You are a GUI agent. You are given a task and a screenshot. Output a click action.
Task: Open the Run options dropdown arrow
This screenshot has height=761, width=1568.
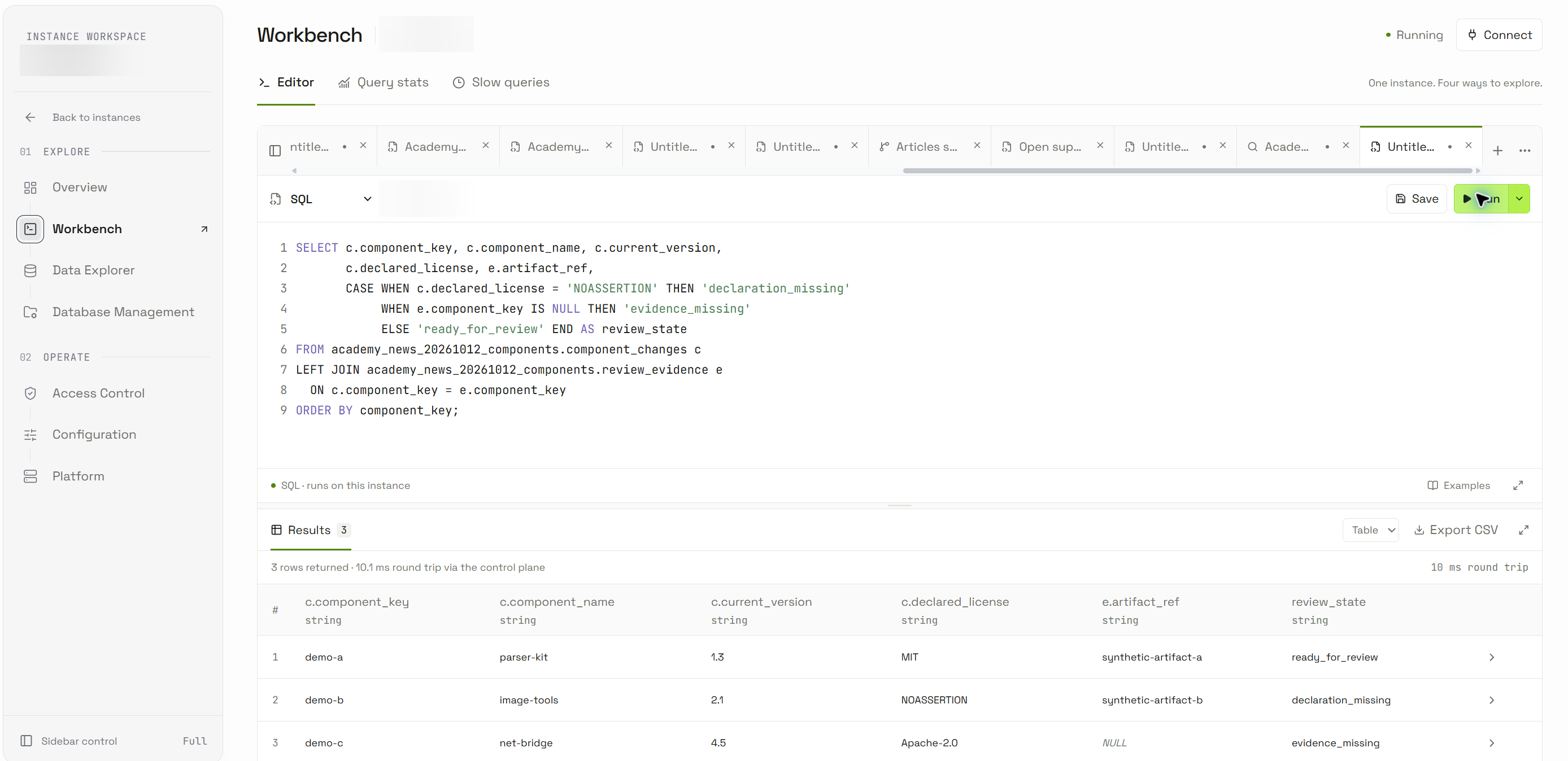[x=1519, y=199]
